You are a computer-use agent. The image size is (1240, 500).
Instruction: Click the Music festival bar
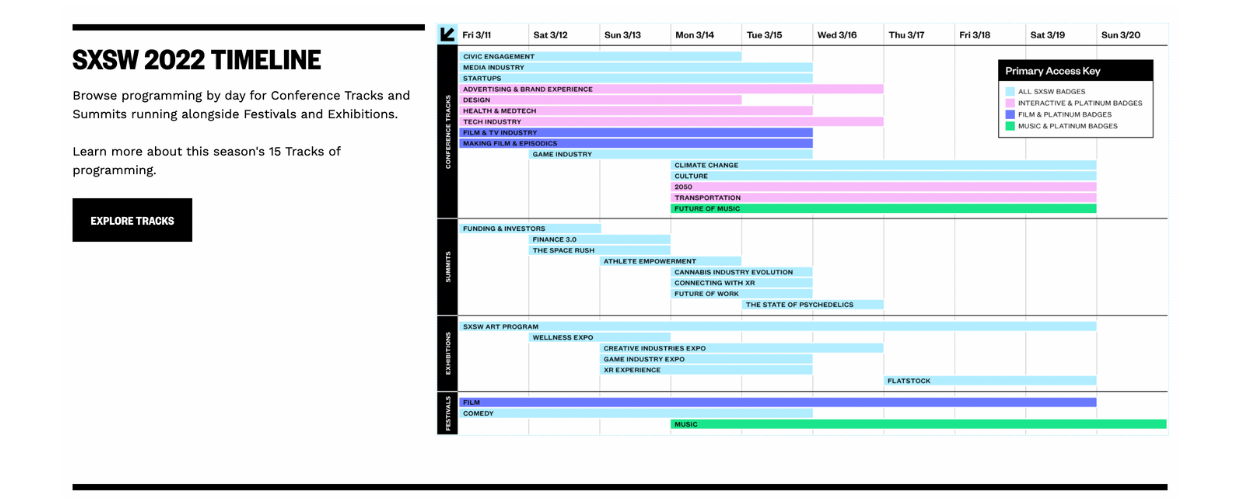(x=919, y=424)
